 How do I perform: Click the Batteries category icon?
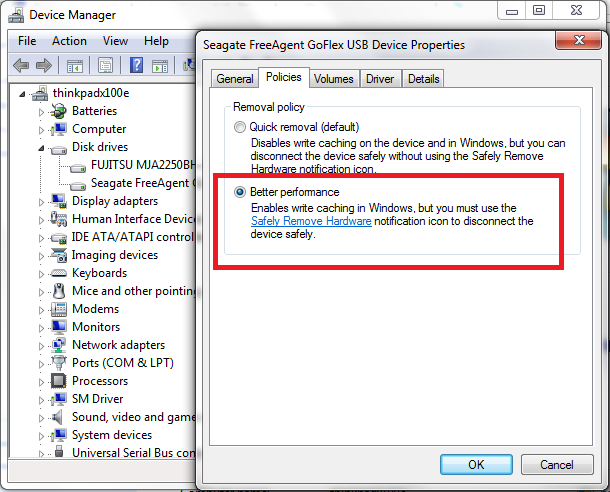58,111
